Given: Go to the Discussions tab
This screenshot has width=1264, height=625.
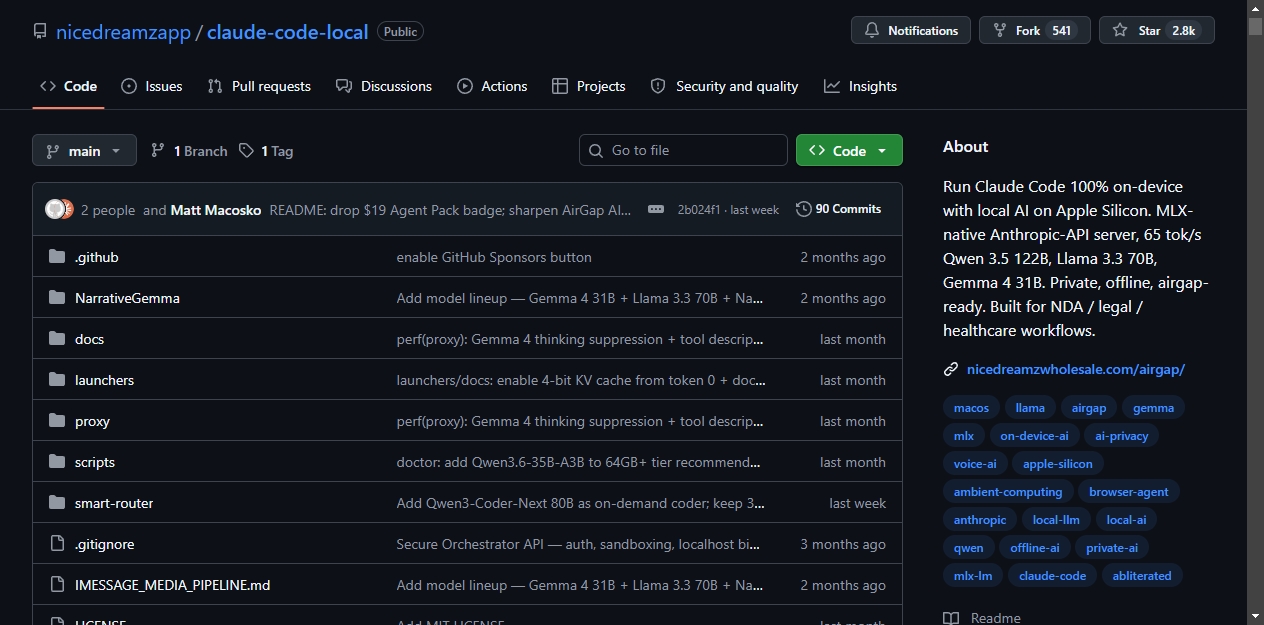Looking at the screenshot, I should pos(384,86).
